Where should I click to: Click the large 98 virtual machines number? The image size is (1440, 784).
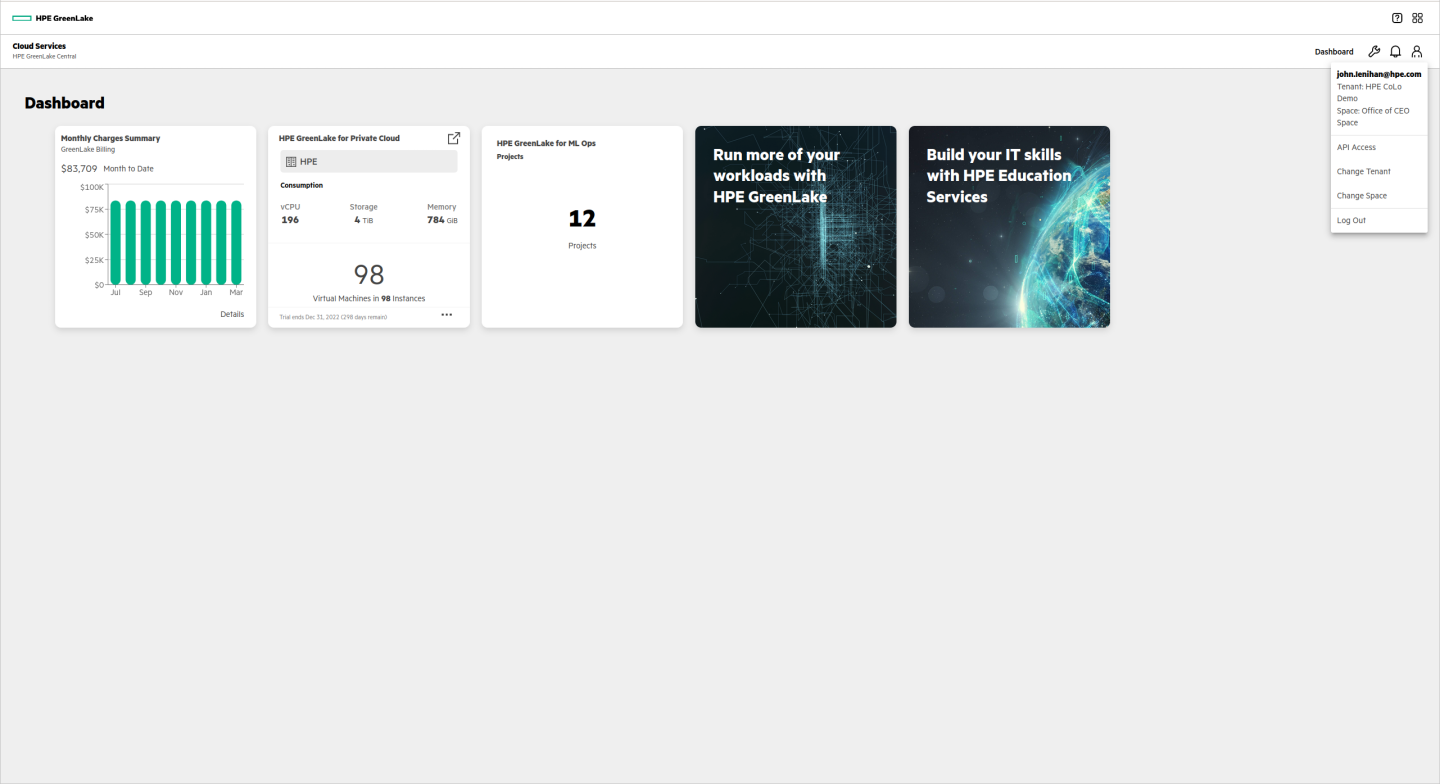[x=369, y=274]
